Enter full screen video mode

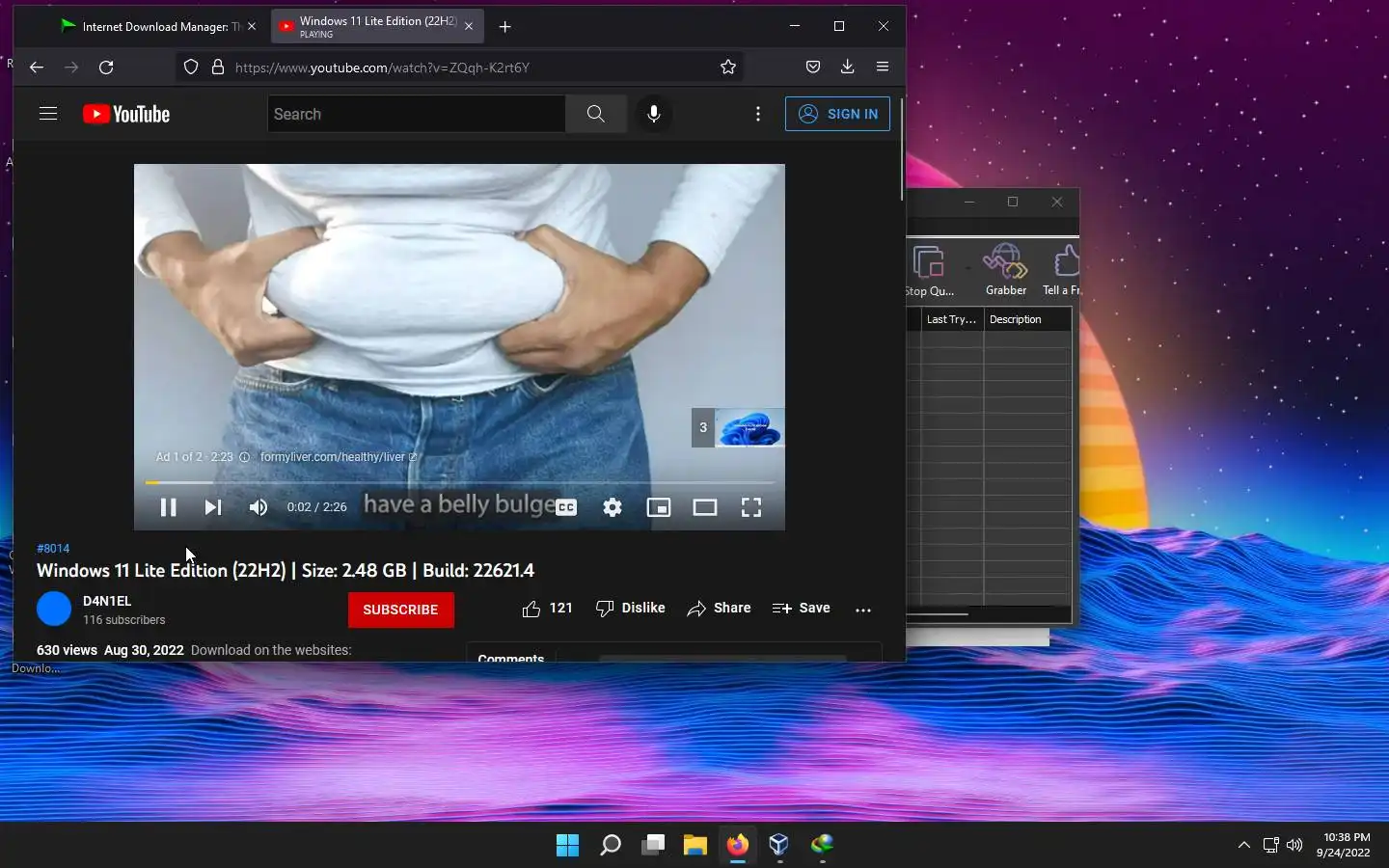(x=751, y=507)
